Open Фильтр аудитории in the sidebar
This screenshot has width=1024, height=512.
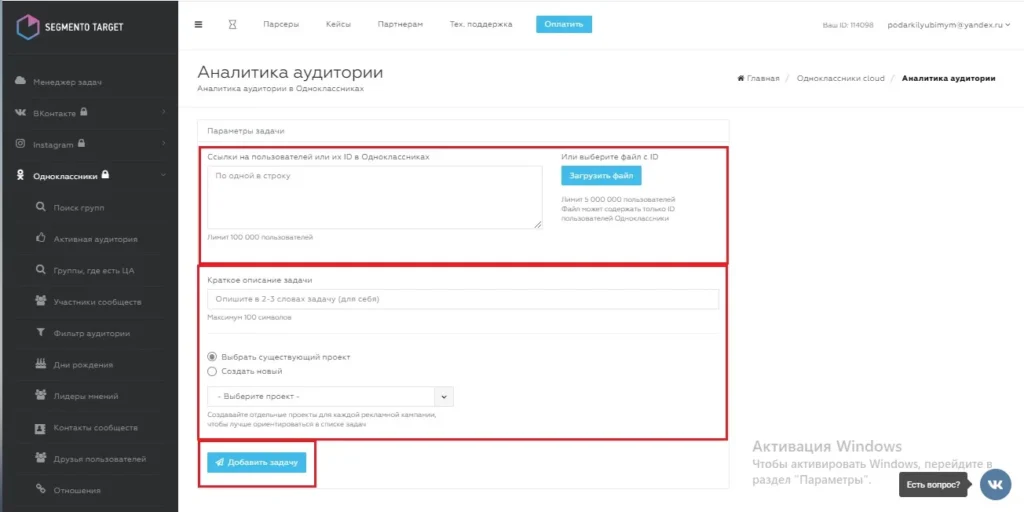tap(91, 333)
